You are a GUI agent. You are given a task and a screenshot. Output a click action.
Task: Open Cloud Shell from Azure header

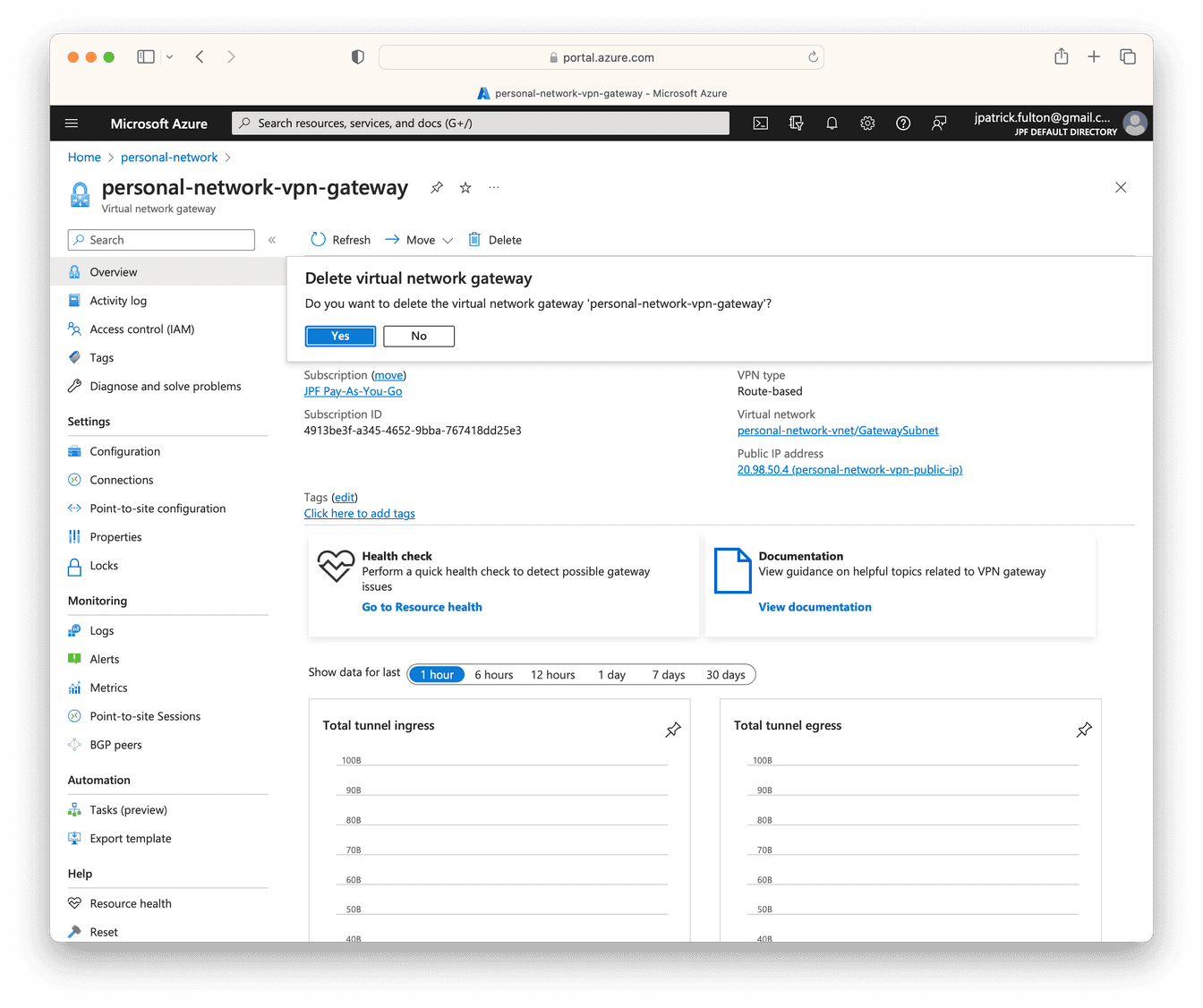coord(760,124)
